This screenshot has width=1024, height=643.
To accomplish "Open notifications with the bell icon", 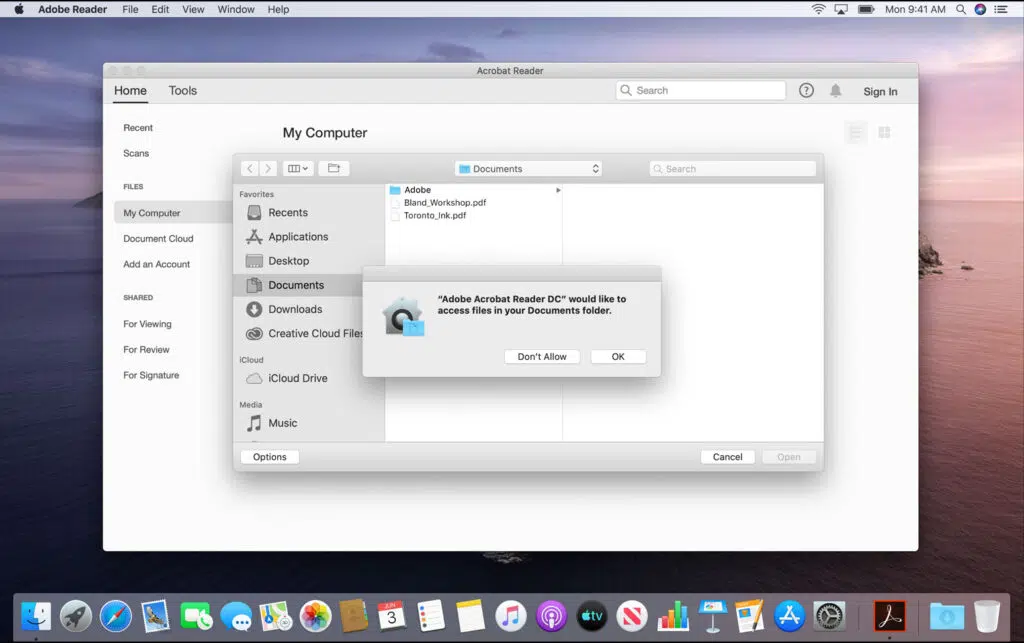I will pos(833,90).
